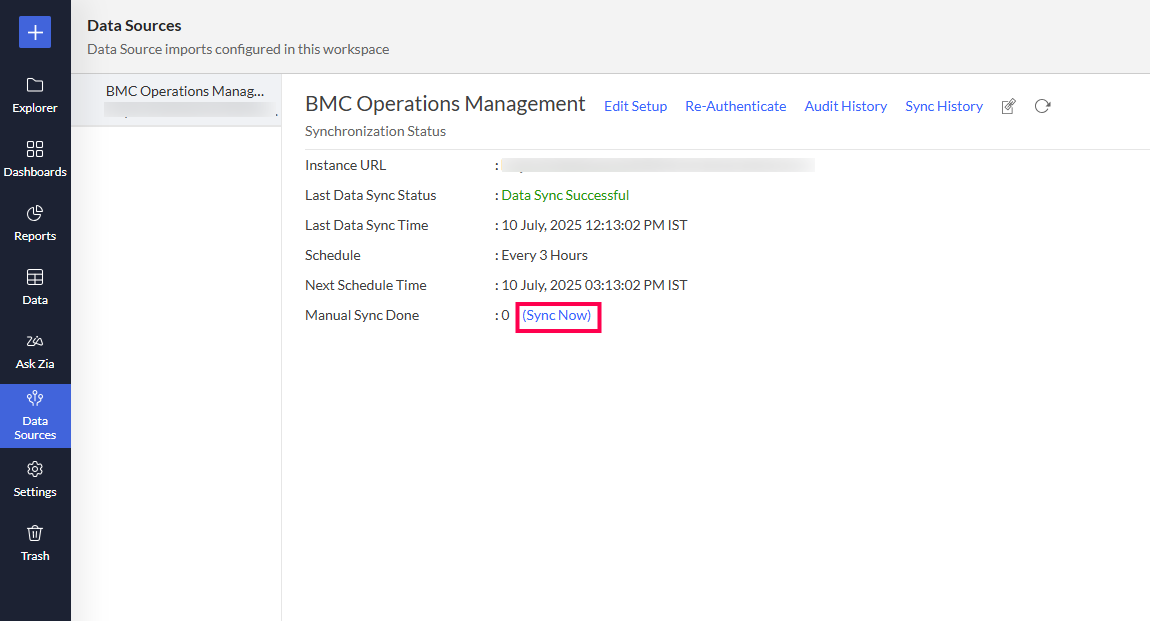
Task: Select BMC Operations Manag... in data source list
Action: (x=185, y=91)
